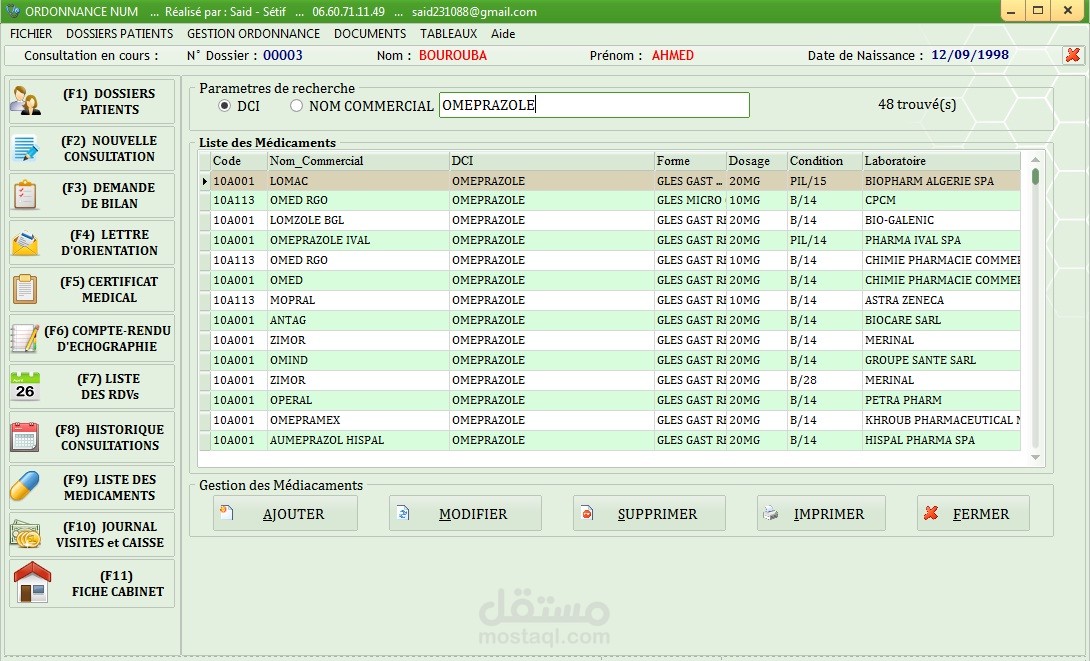Click the search field containing OMEPRAZOLE
Screen dimensions: 1090x661
pyautogui.click(x=594, y=105)
